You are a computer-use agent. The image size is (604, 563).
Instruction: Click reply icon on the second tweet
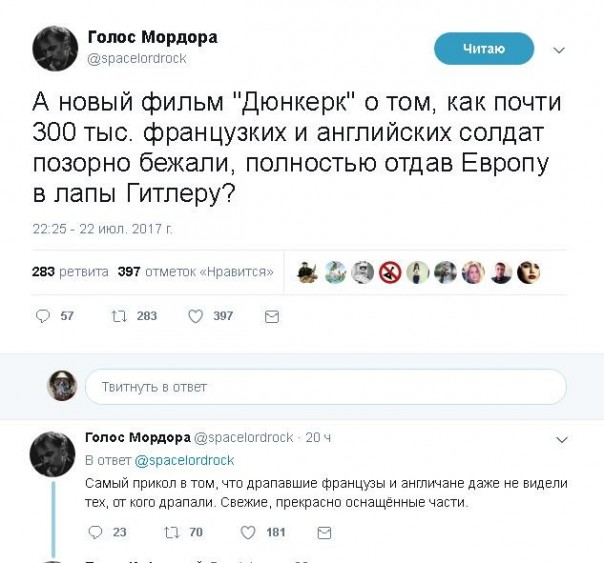tap(92, 532)
